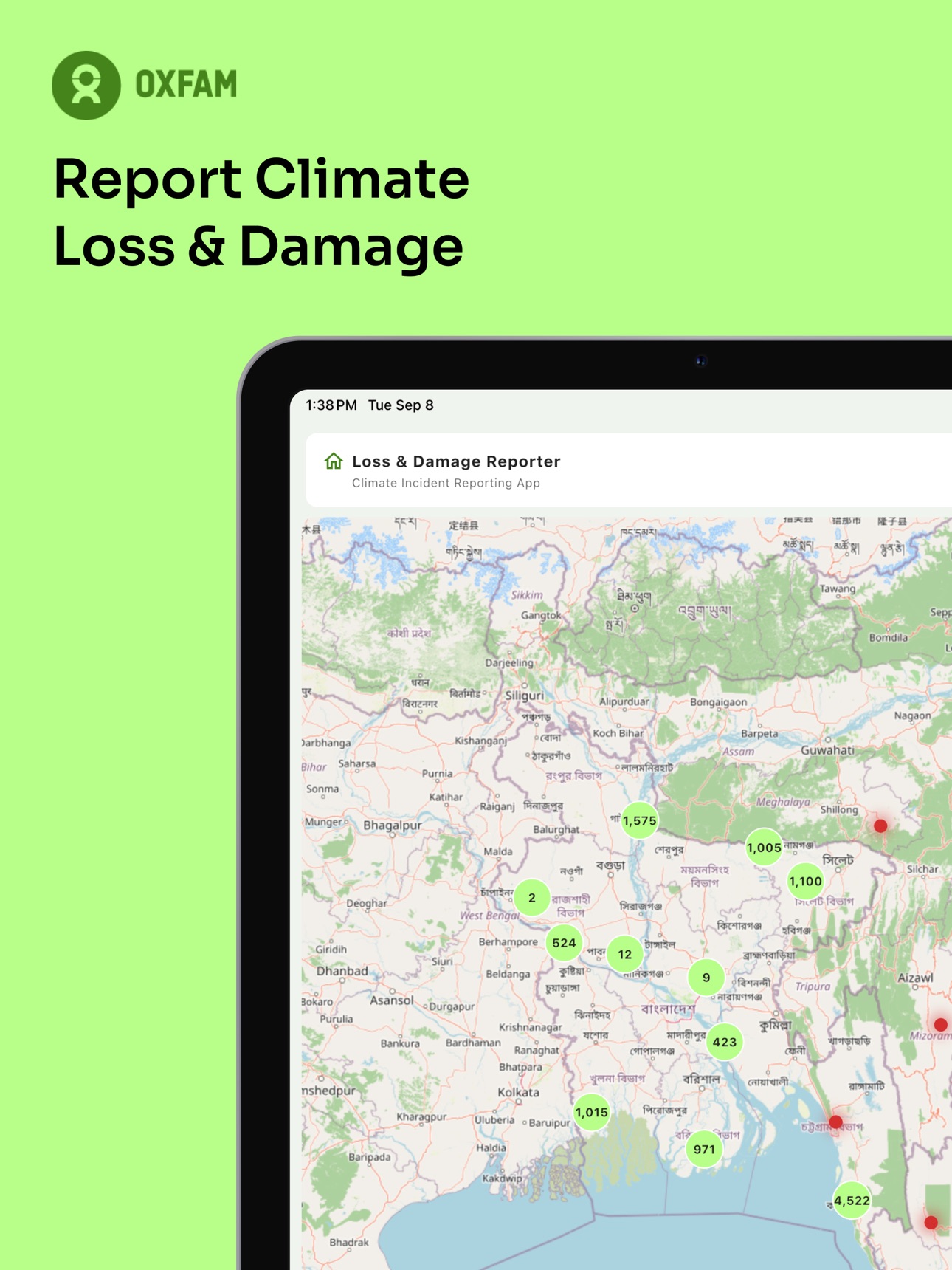Click the Tue Sep 8 status bar date
This screenshot has width=952, height=1270.
pos(401,405)
